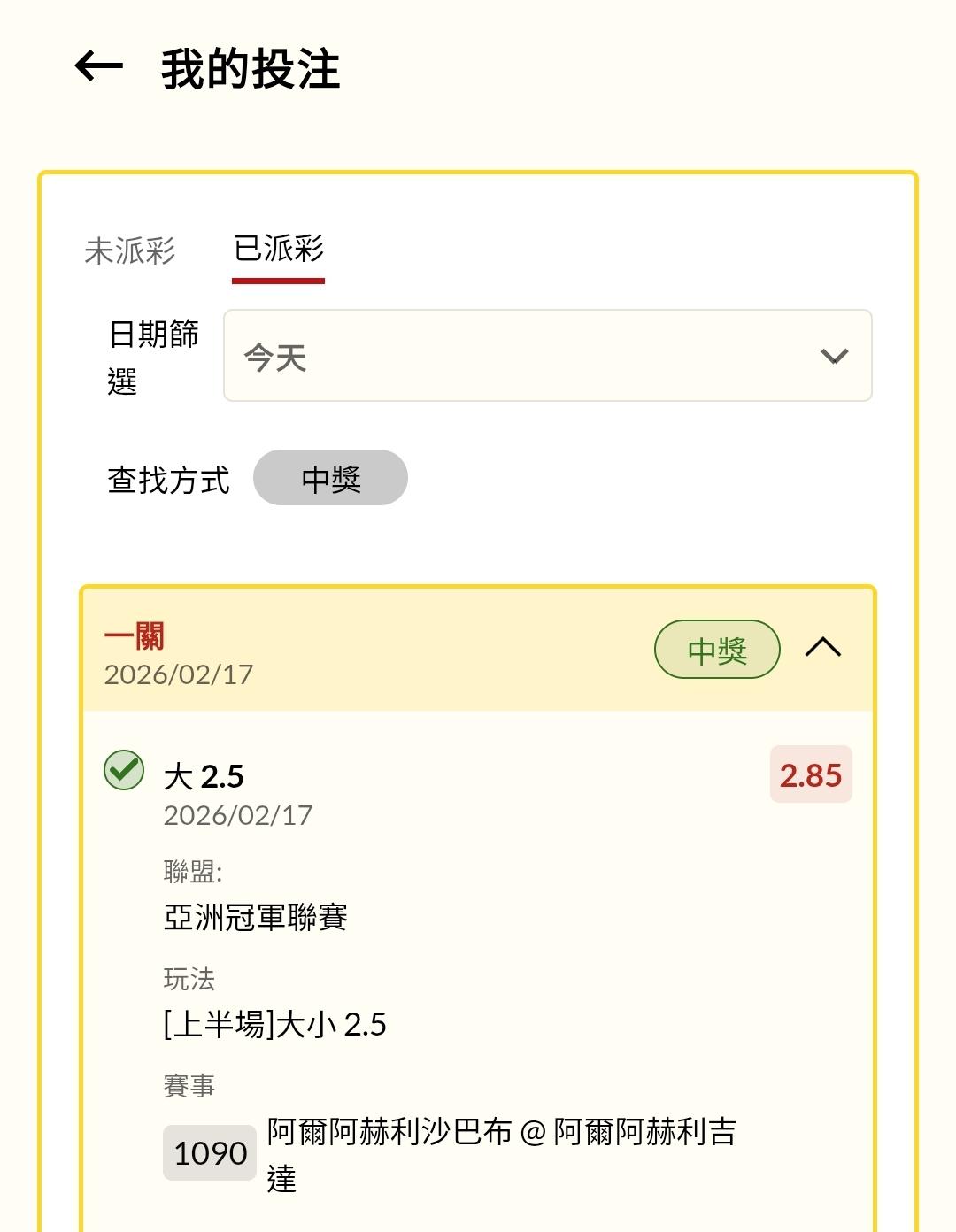Image resolution: width=956 pixels, height=1232 pixels.
Task: Tap the 我的投注 page title
Action: point(251,69)
